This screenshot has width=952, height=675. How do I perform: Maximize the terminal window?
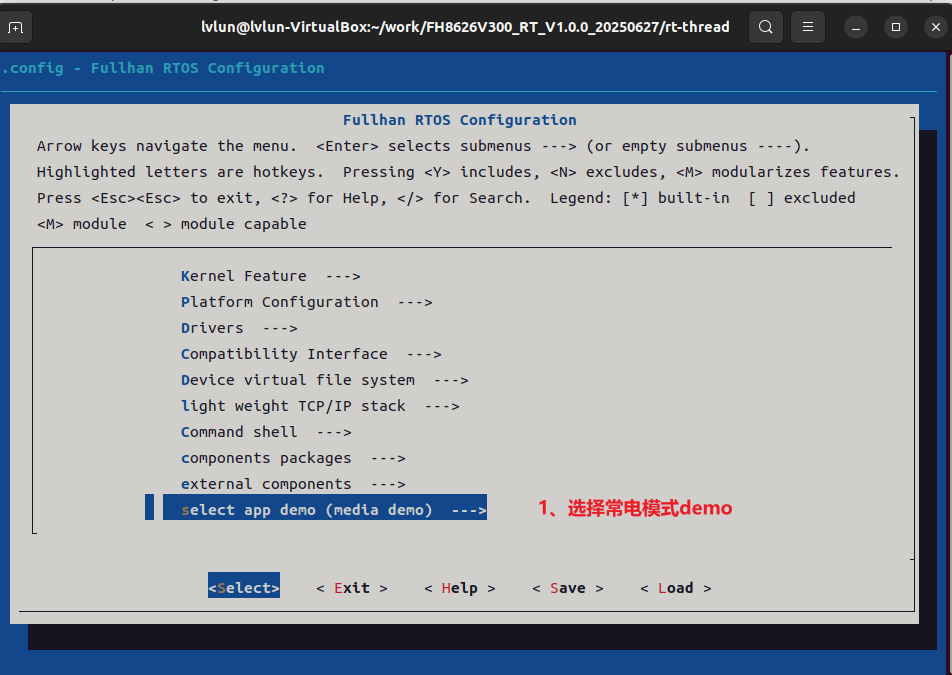(896, 27)
